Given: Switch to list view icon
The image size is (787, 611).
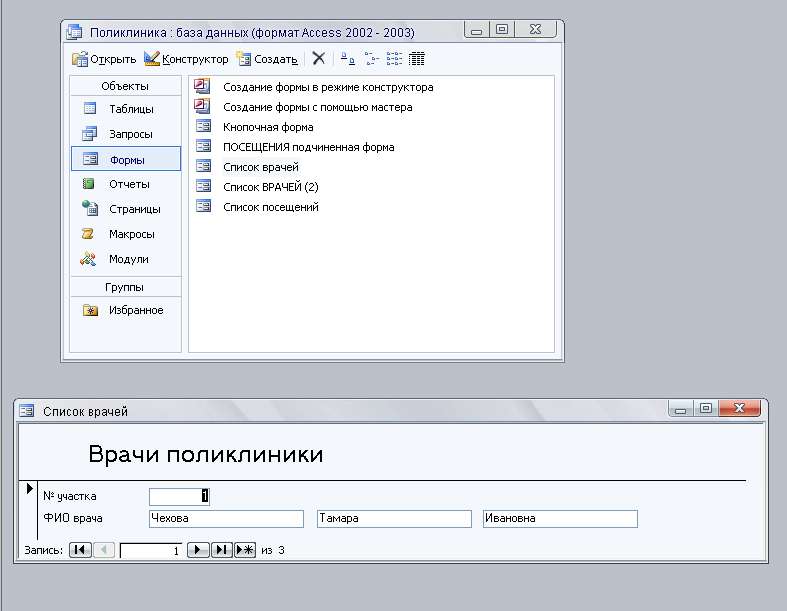Looking at the screenshot, I should (394, 59).
